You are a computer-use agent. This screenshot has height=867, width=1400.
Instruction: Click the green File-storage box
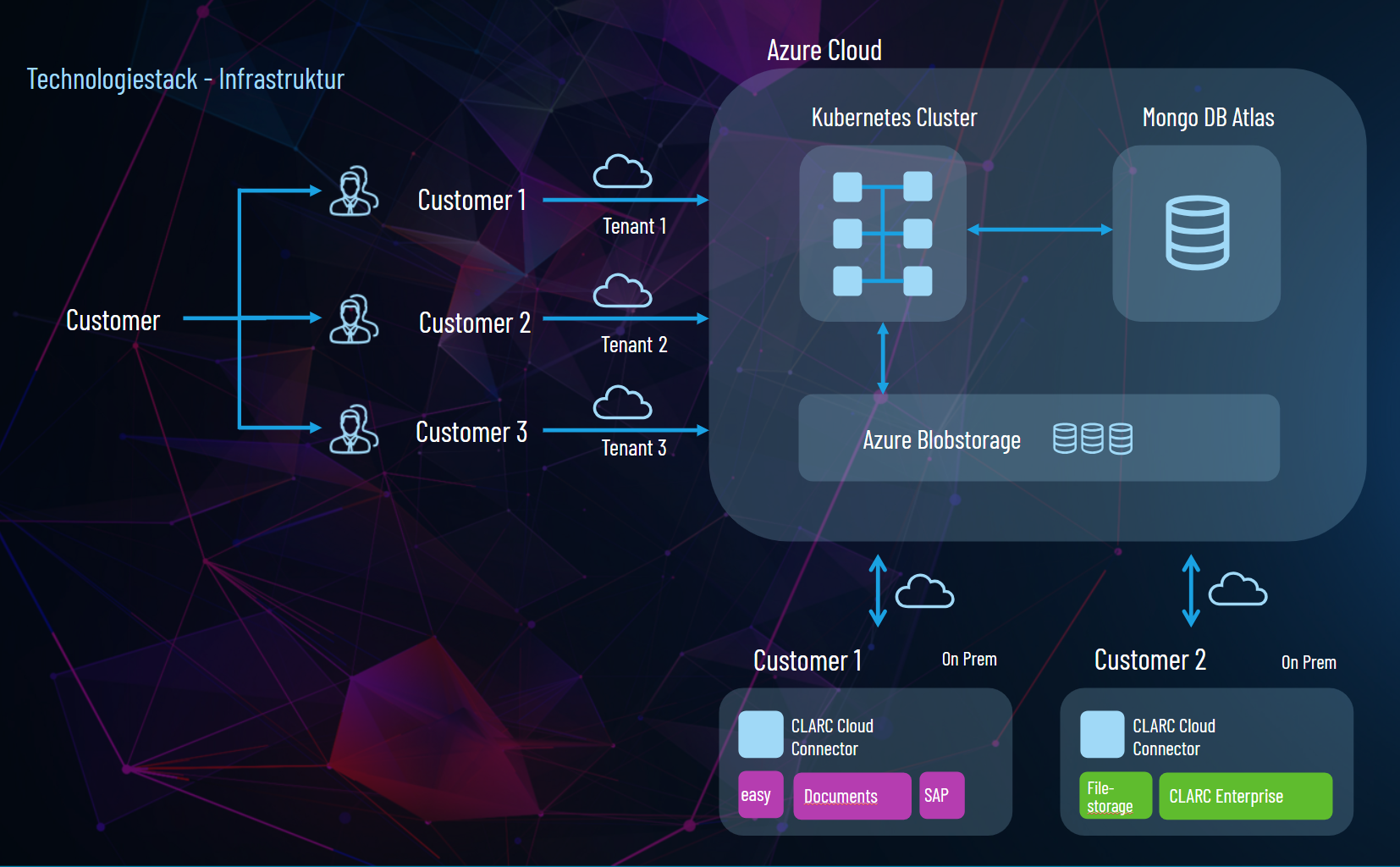(1116, 796)
